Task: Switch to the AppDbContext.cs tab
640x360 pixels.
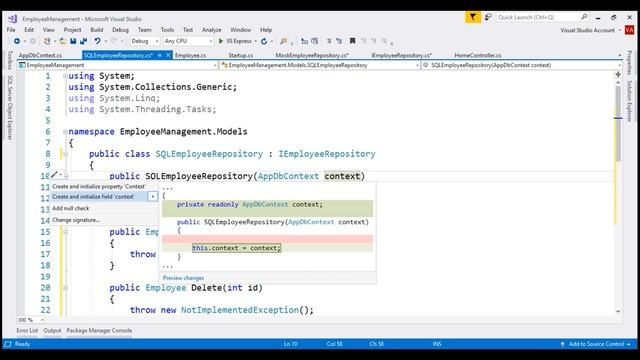Action: coord(40,55)
